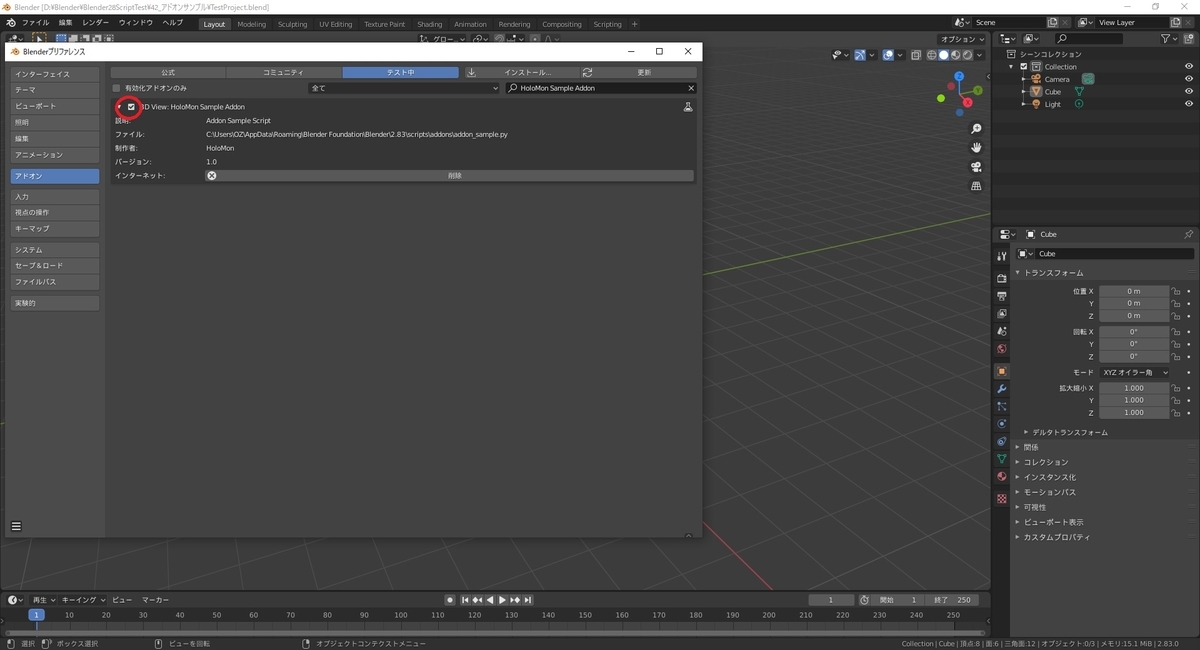Image resolution: width=1200 pixels, height=650 pixels.
Task: Lock the Scale Z field
Action: [1176, 412]
